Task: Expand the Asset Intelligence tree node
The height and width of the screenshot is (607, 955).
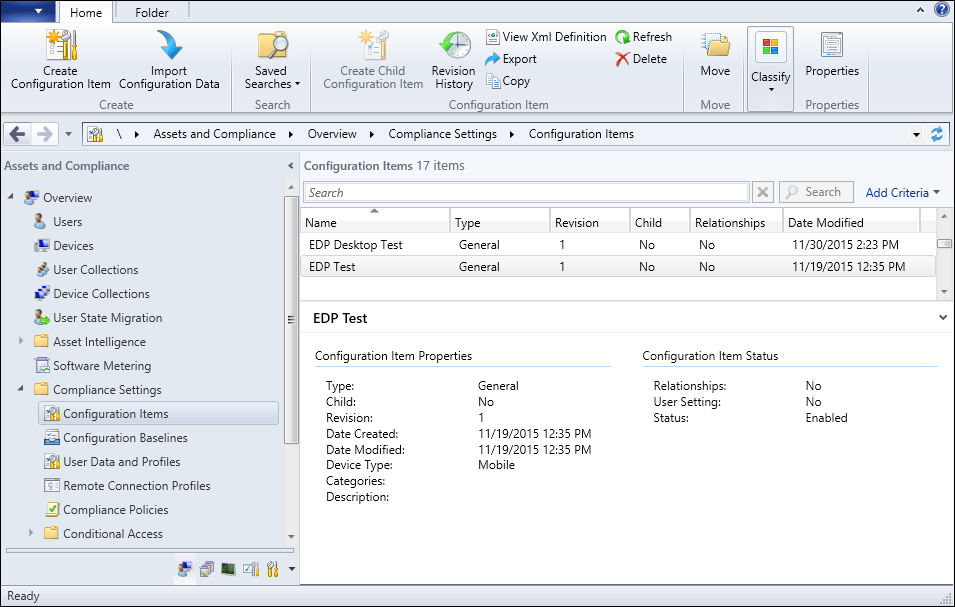Action: click(x=22, y=342)
